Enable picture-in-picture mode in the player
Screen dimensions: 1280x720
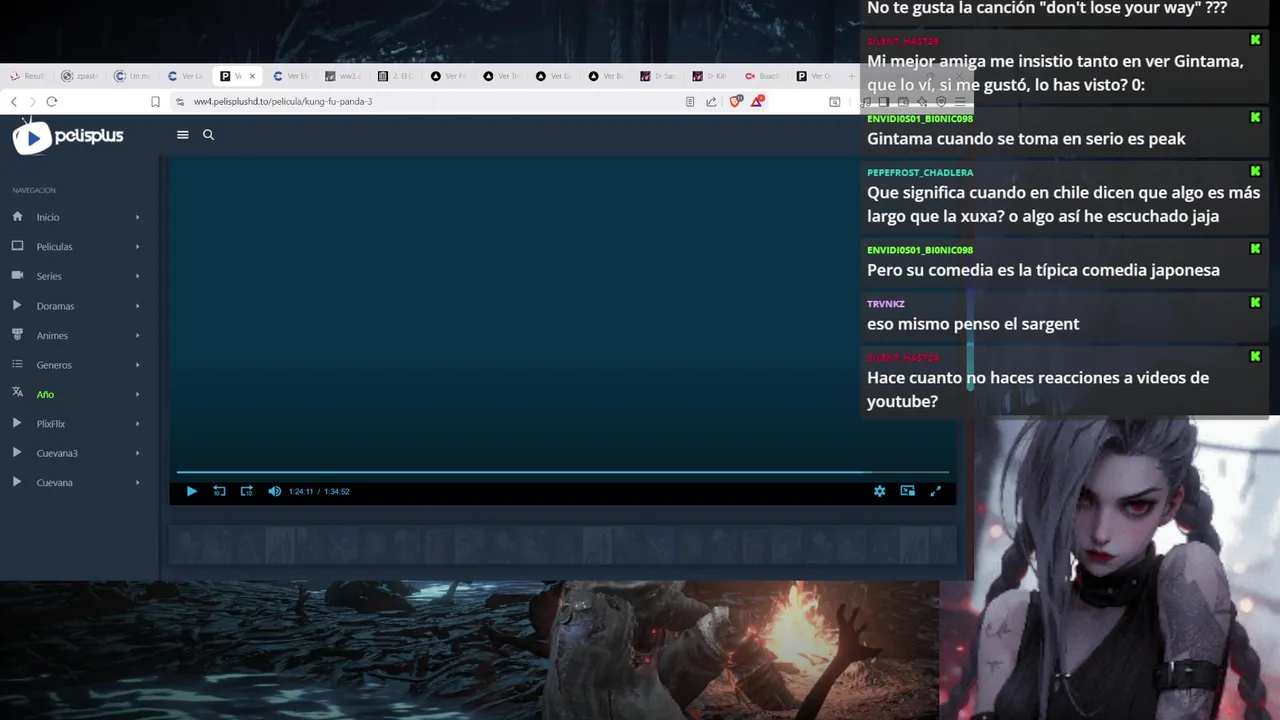pos(907,491)
